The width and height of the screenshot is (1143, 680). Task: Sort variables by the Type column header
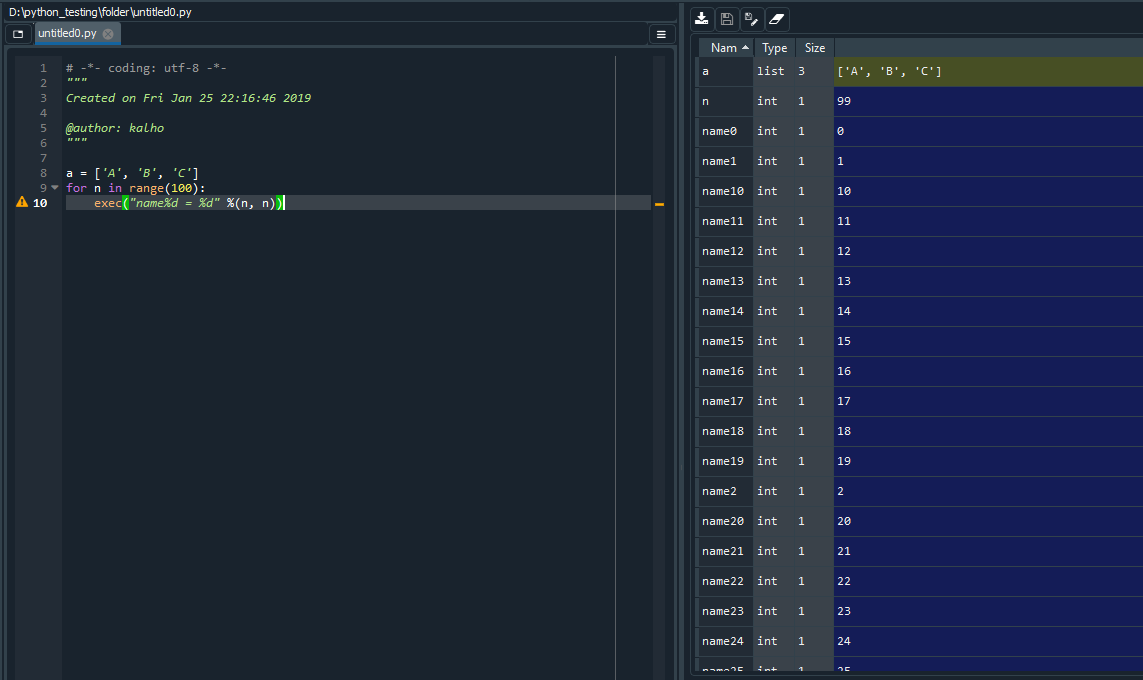[775, 48]
